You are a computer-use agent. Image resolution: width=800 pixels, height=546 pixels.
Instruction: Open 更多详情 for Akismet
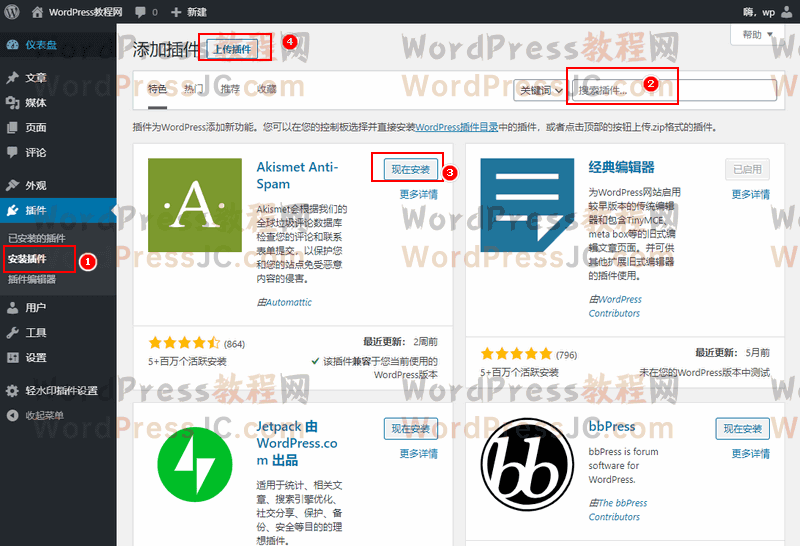pyautogui.click(x=419, y=194)
